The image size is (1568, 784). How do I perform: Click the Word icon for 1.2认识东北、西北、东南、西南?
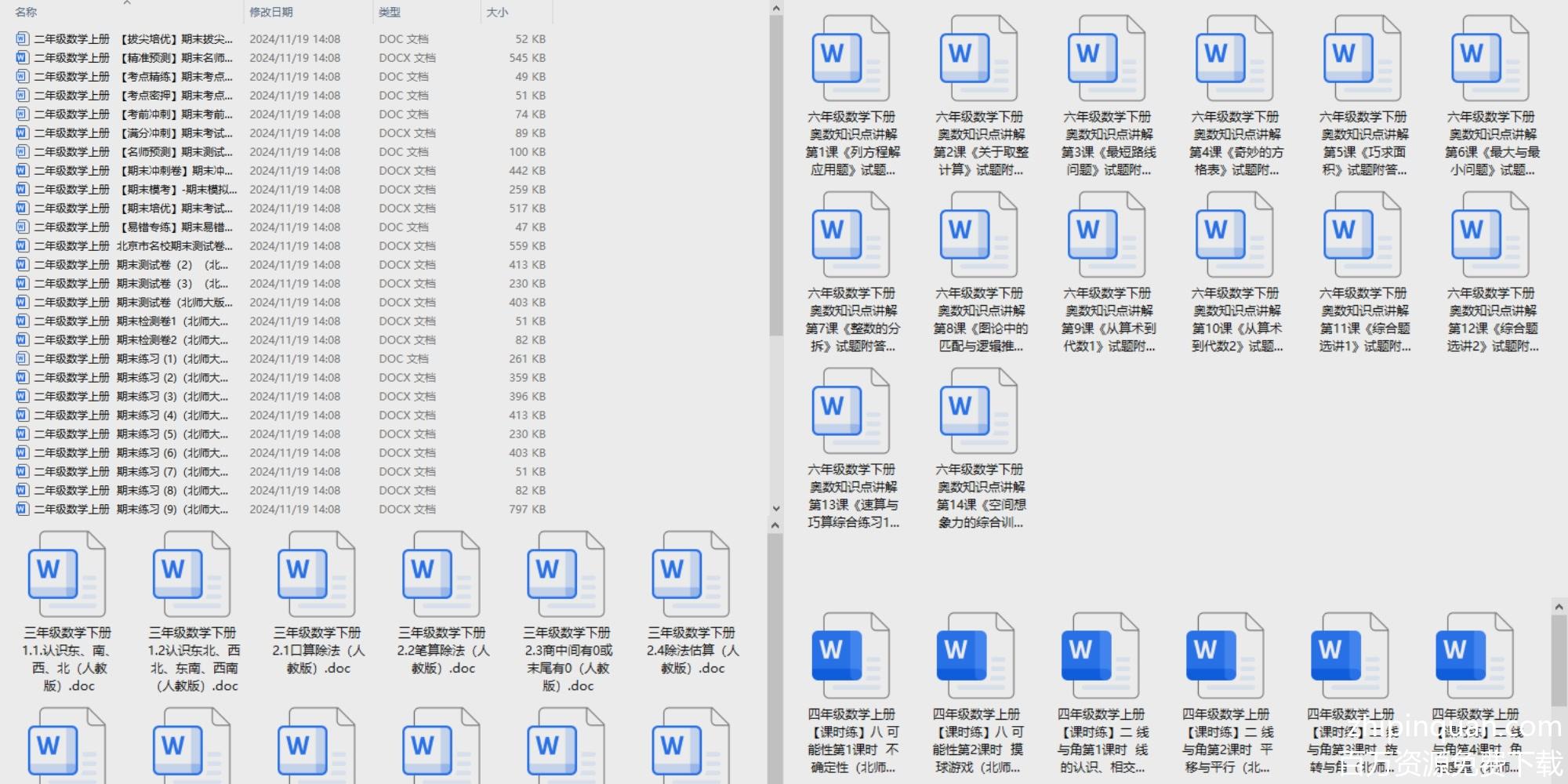191,575
